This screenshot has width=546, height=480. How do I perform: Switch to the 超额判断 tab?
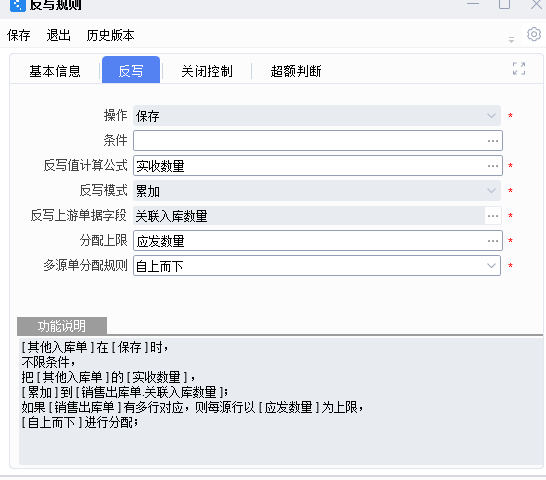[296, 71]
